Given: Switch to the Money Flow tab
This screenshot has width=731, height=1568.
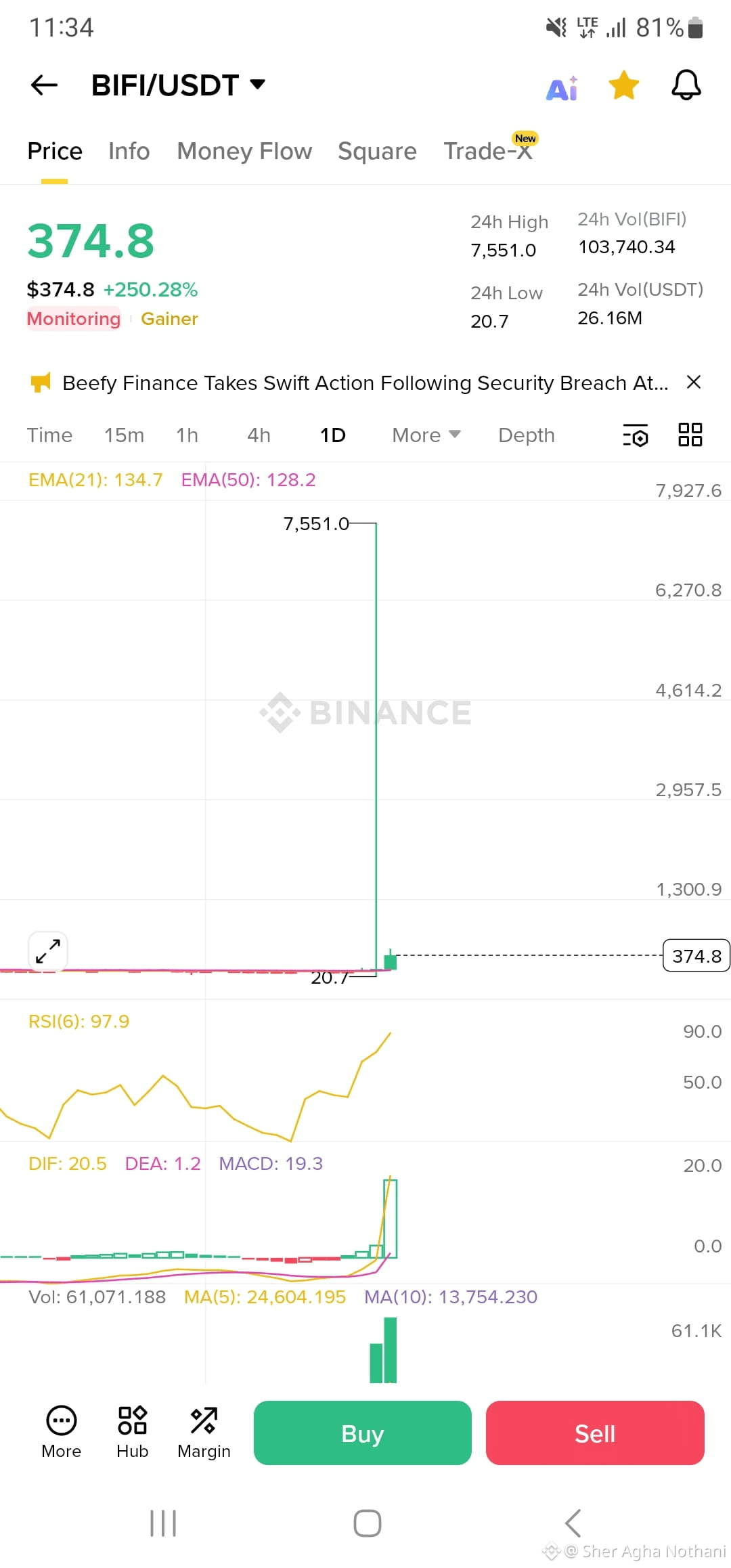Looking at the screenshot, I should [x=244, y=151].
